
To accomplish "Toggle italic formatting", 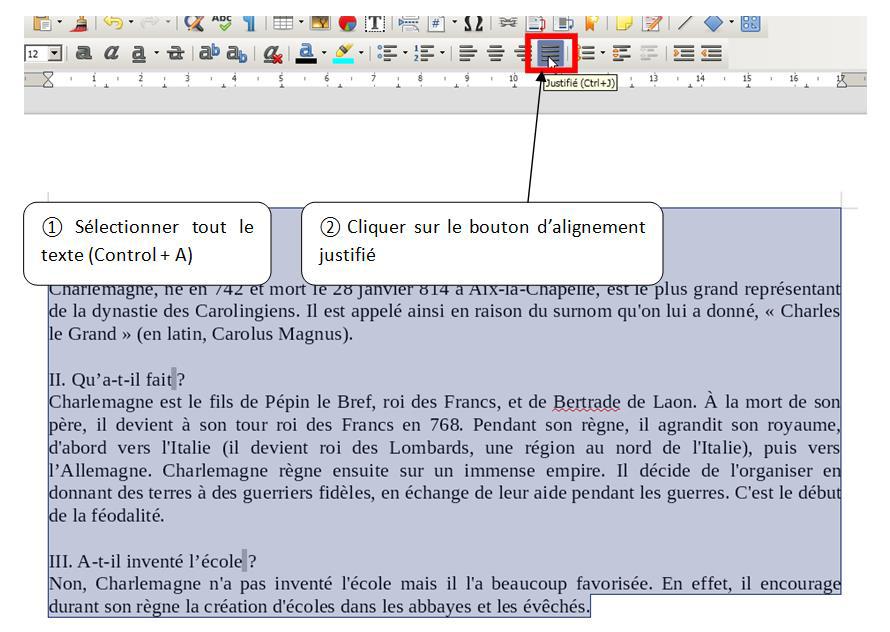I will pos(113,54).
